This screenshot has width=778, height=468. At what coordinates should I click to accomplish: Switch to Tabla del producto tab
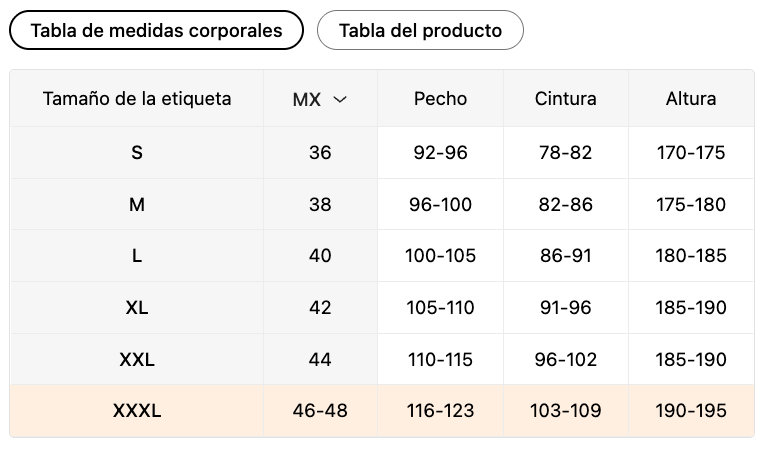tap(420, 30)
